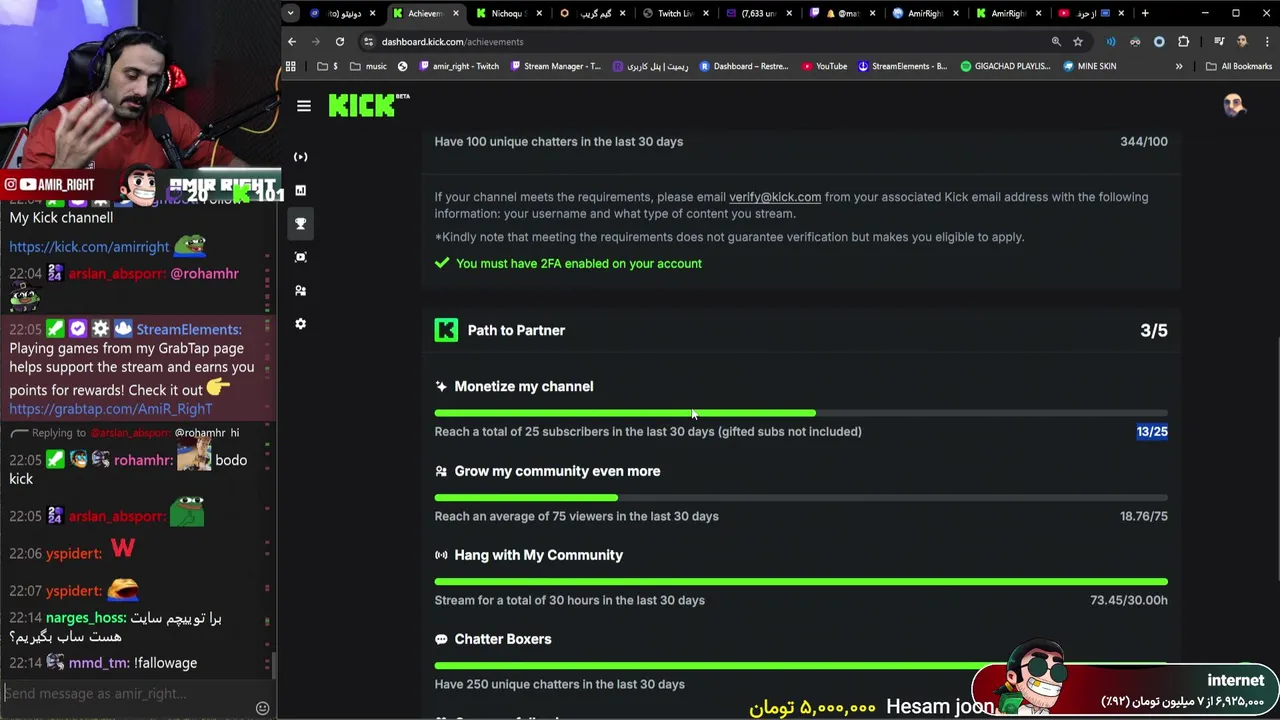1280x720 pixels.
Task: Bookmark this page with the star icon
Action: click(x=1078, y=42)
